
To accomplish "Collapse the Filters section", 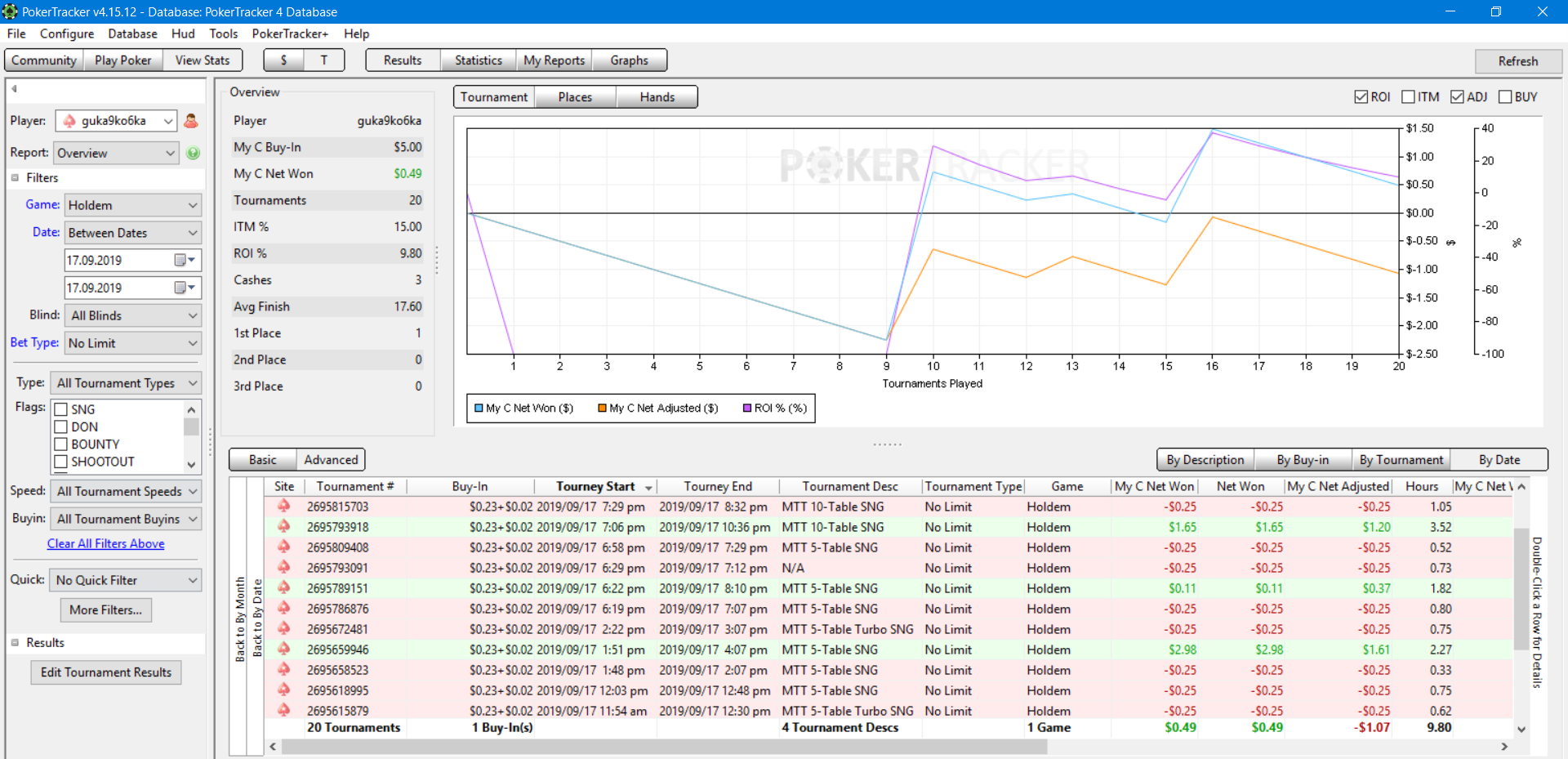I will (x=15, y=178).
